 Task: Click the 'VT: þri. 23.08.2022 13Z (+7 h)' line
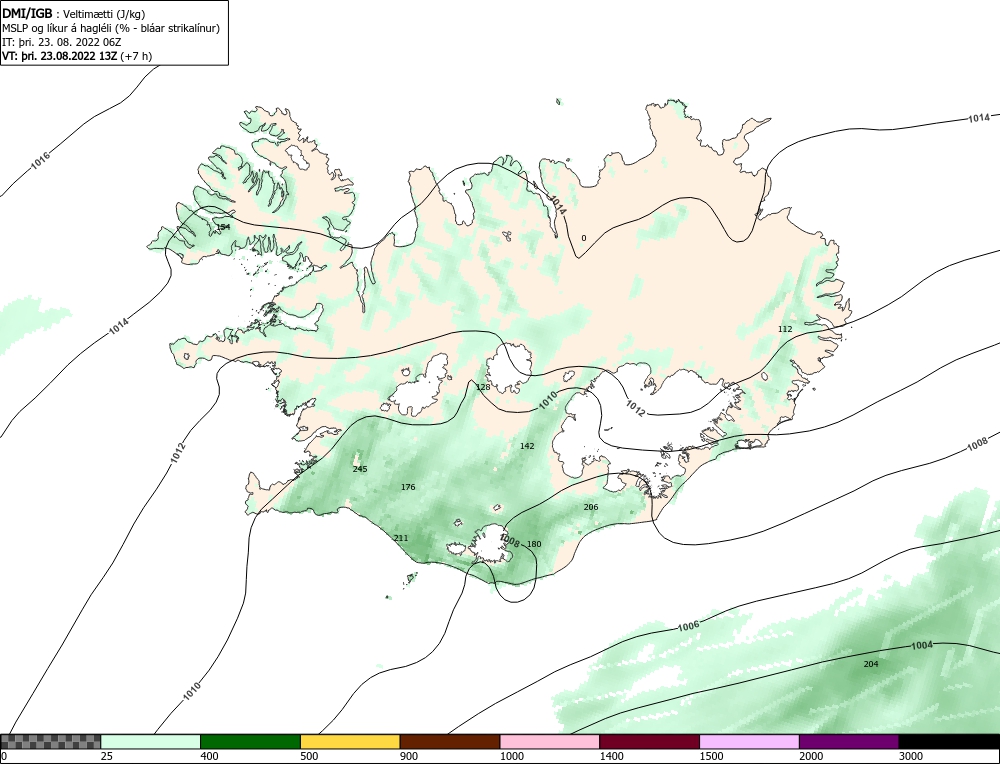coord(77,56)
